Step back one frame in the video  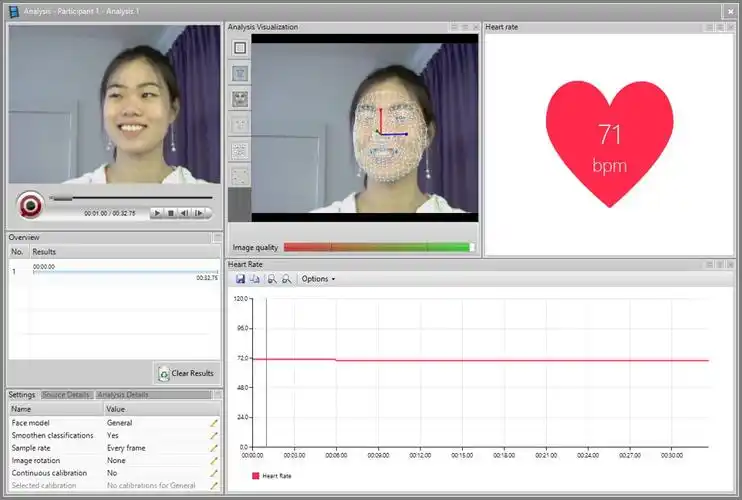[x=185, y=213]
